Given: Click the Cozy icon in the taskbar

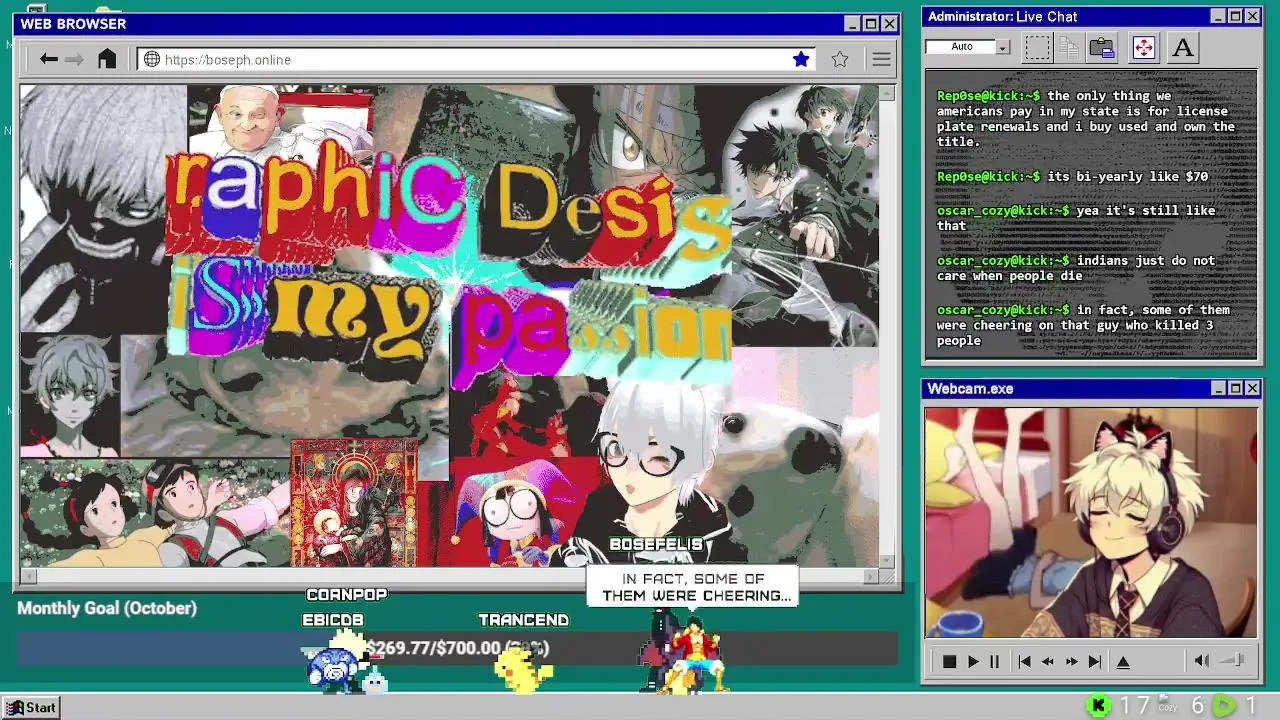Looking at the screenshot, I should 1167,705.
